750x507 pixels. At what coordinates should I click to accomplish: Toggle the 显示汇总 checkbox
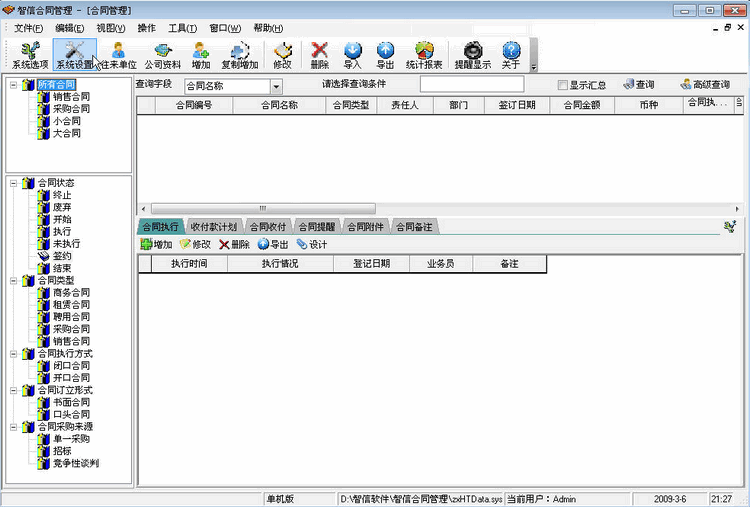point(562,85)
